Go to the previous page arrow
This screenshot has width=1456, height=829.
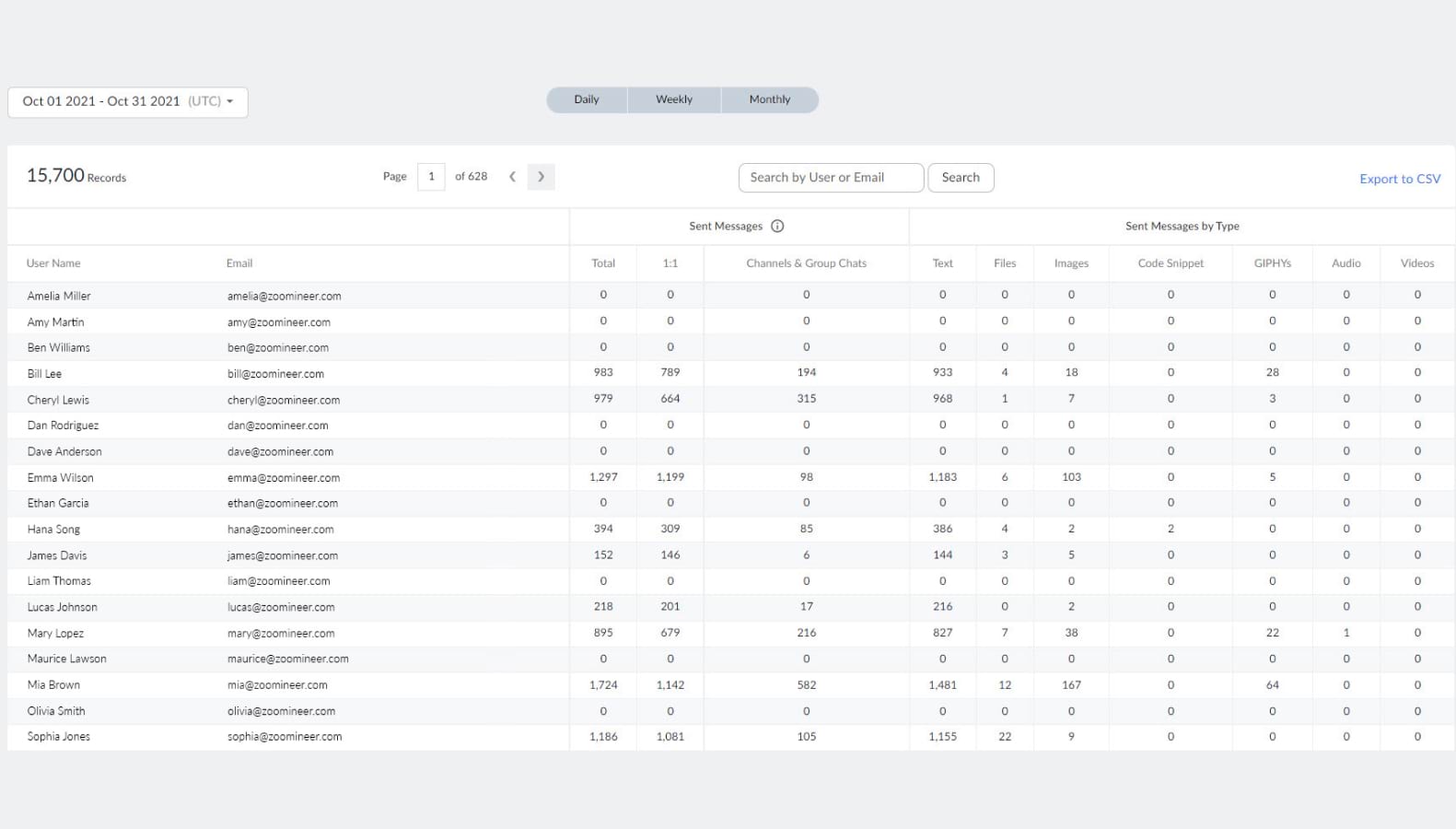(512, 177)
